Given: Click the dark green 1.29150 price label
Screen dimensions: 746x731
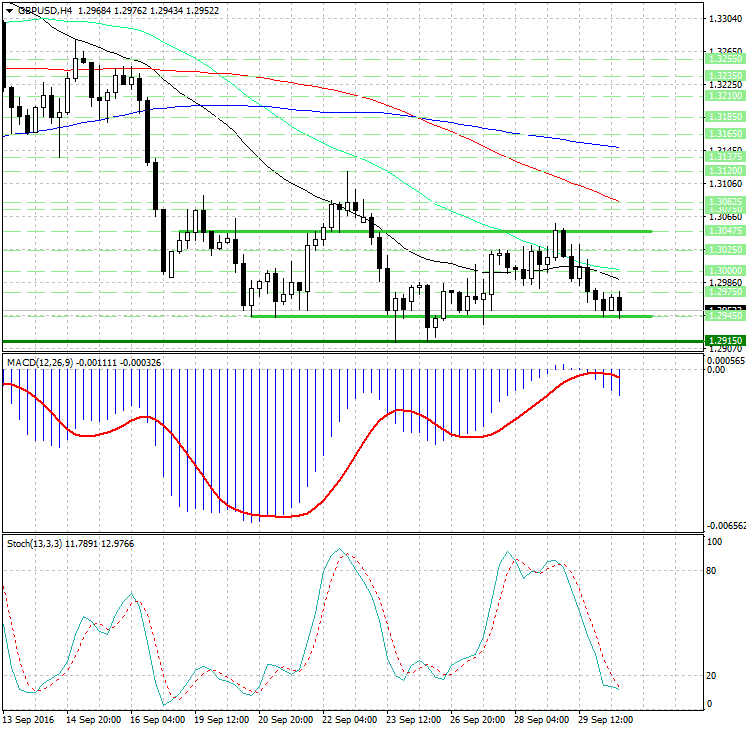Looking at the screenshot, I should pyautogui.click(x=723, y=341).
